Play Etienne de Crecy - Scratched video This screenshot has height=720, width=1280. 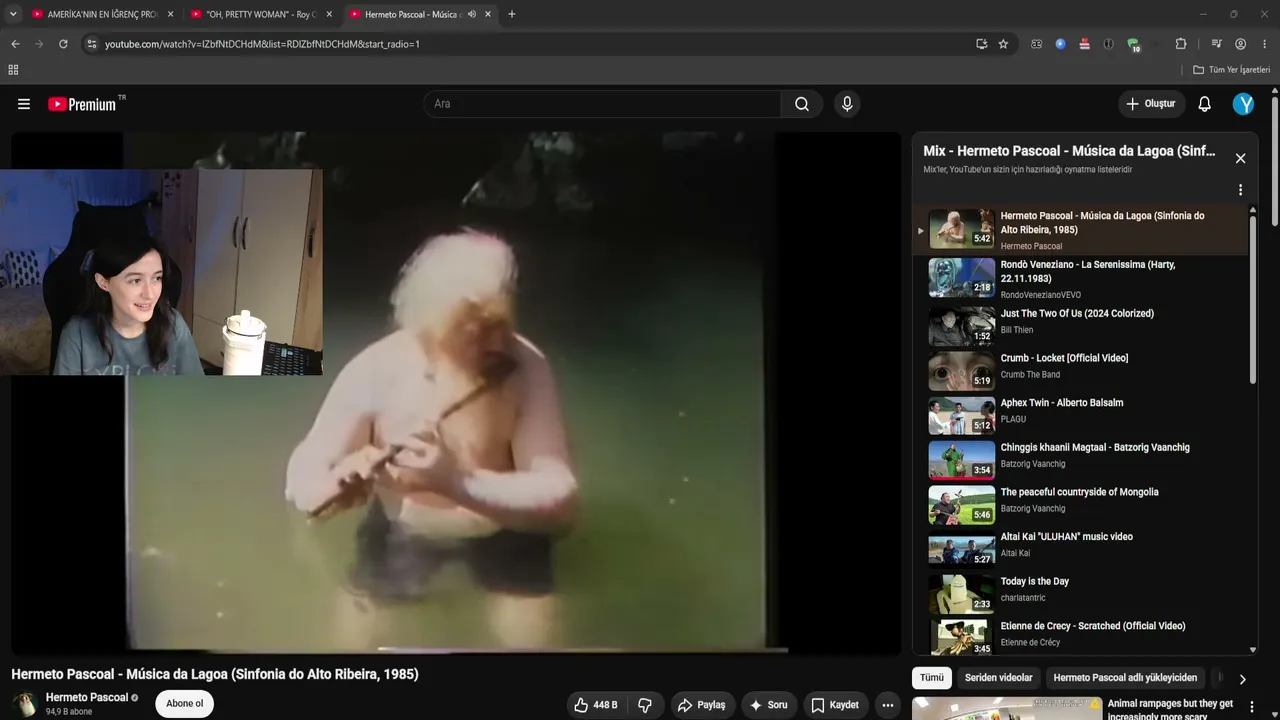click(1080, 635)
